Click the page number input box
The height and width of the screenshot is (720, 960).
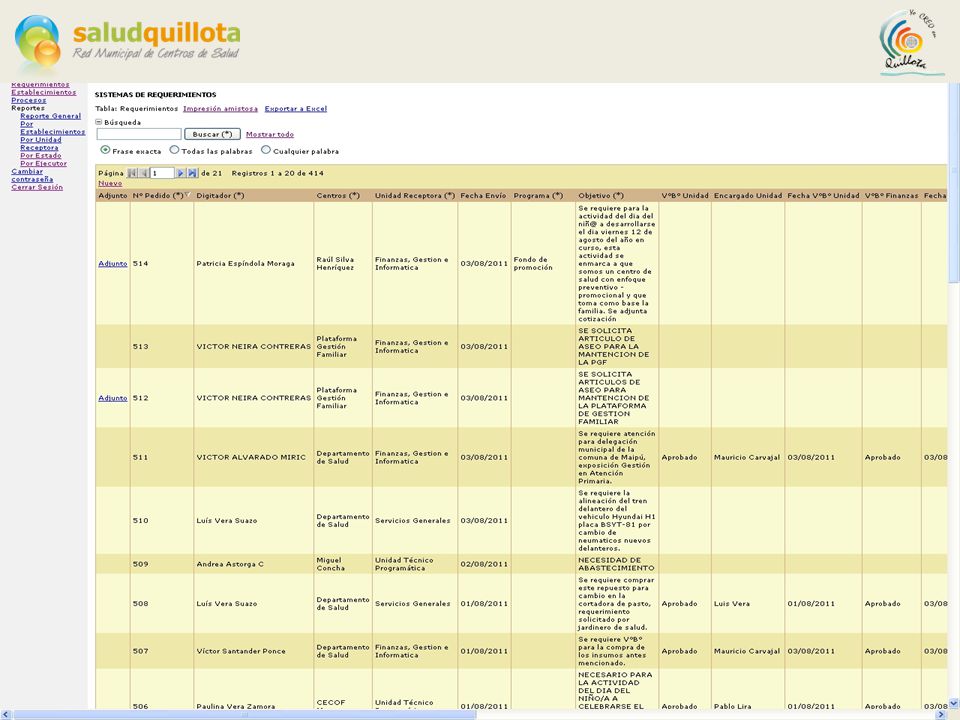coord(162,173)
